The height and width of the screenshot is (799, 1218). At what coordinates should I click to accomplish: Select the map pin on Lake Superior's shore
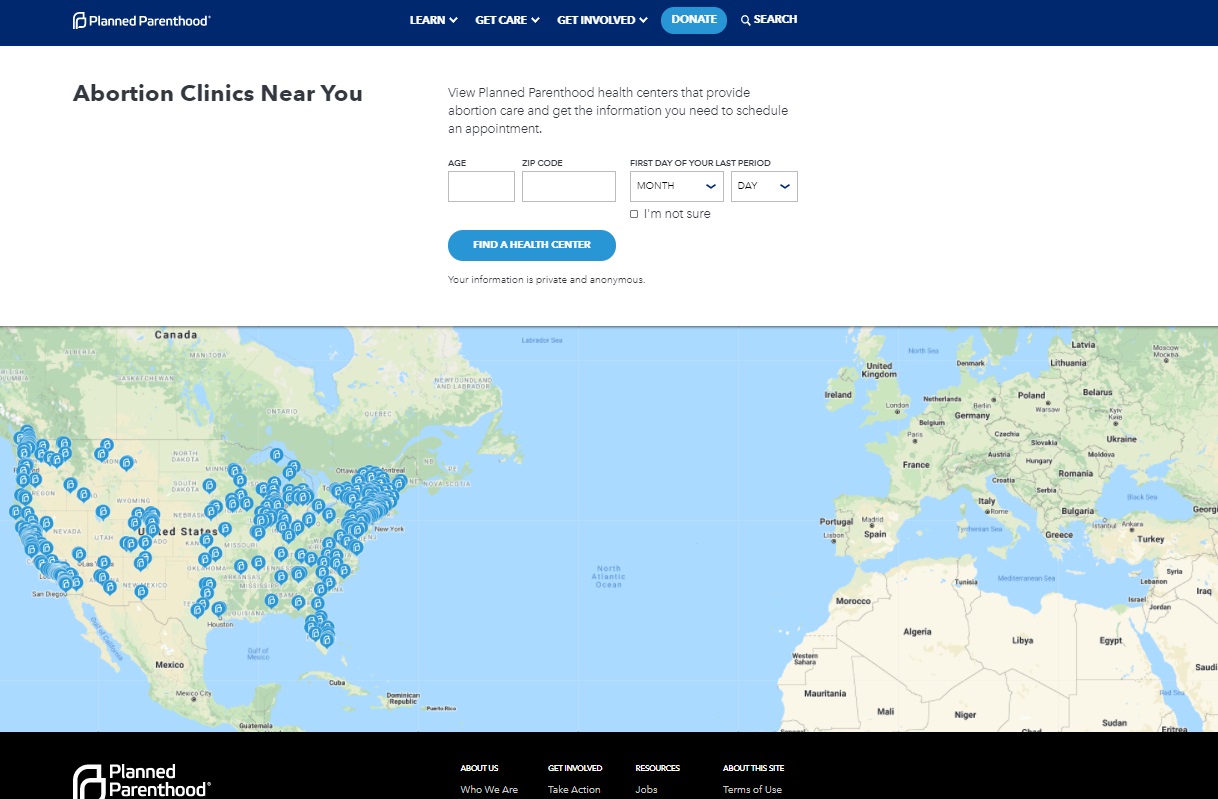coord(277,455)
